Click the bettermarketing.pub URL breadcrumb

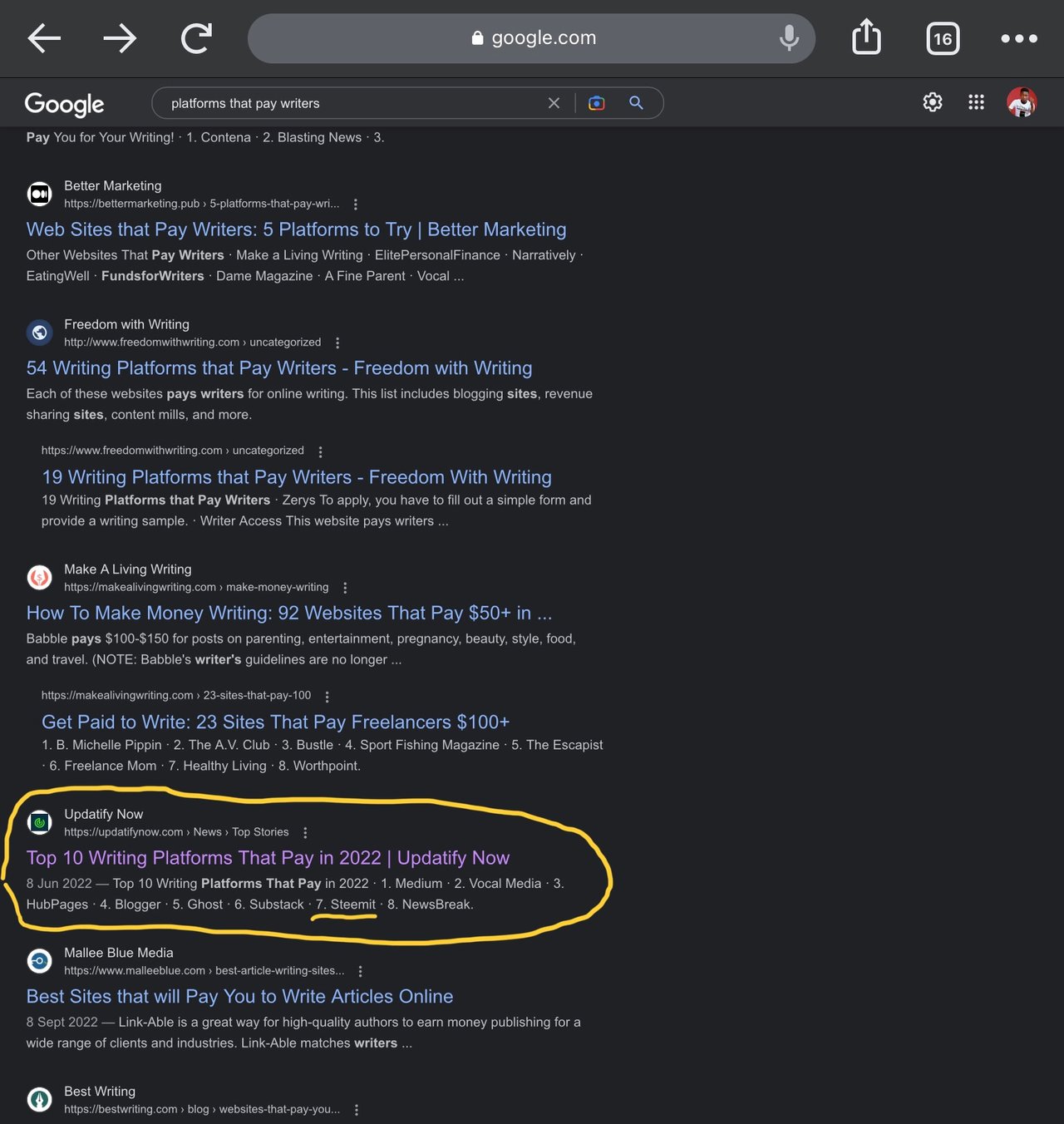(x=202, y=204)
